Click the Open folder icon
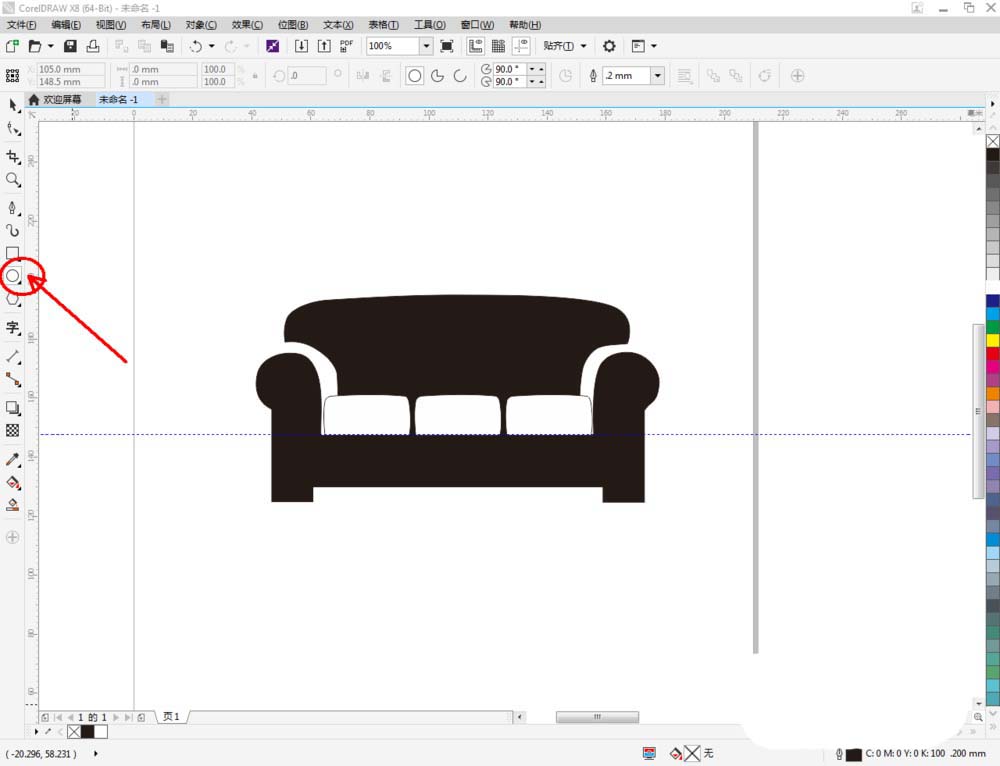Screen dimensions: 1000x766 point(35,46)
